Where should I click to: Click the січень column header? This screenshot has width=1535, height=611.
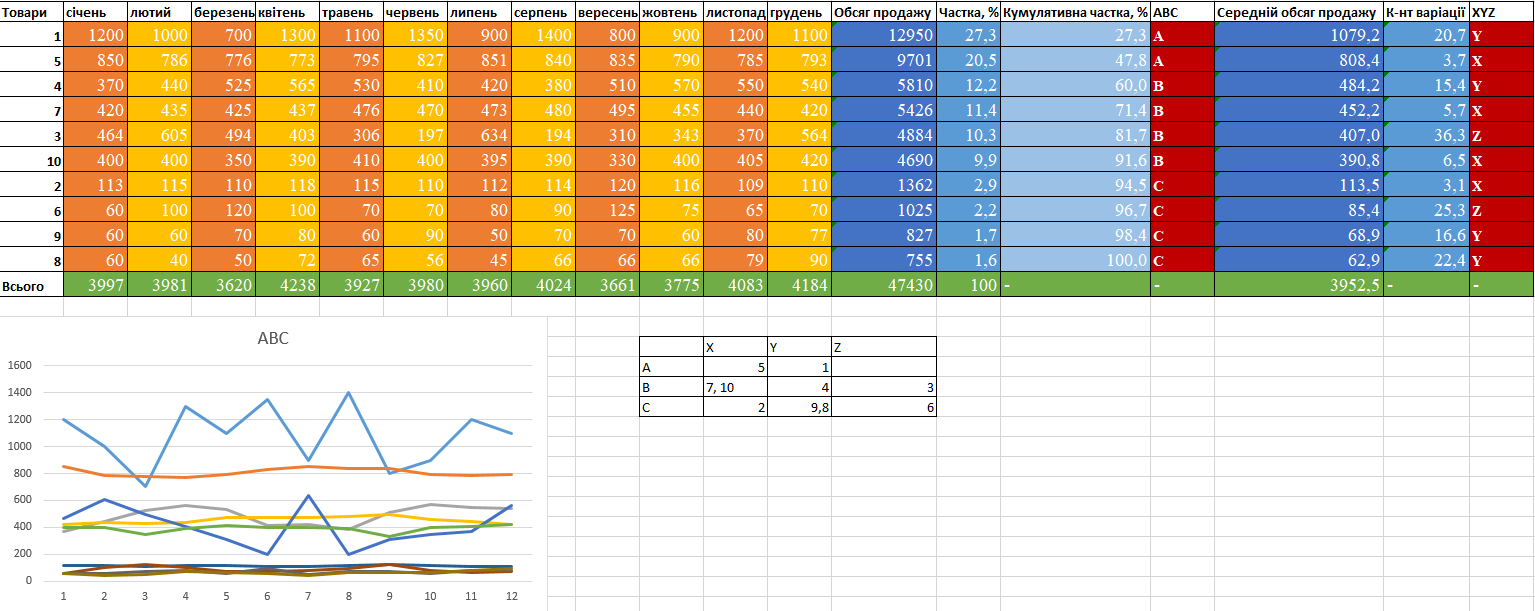tap(95, 12)
